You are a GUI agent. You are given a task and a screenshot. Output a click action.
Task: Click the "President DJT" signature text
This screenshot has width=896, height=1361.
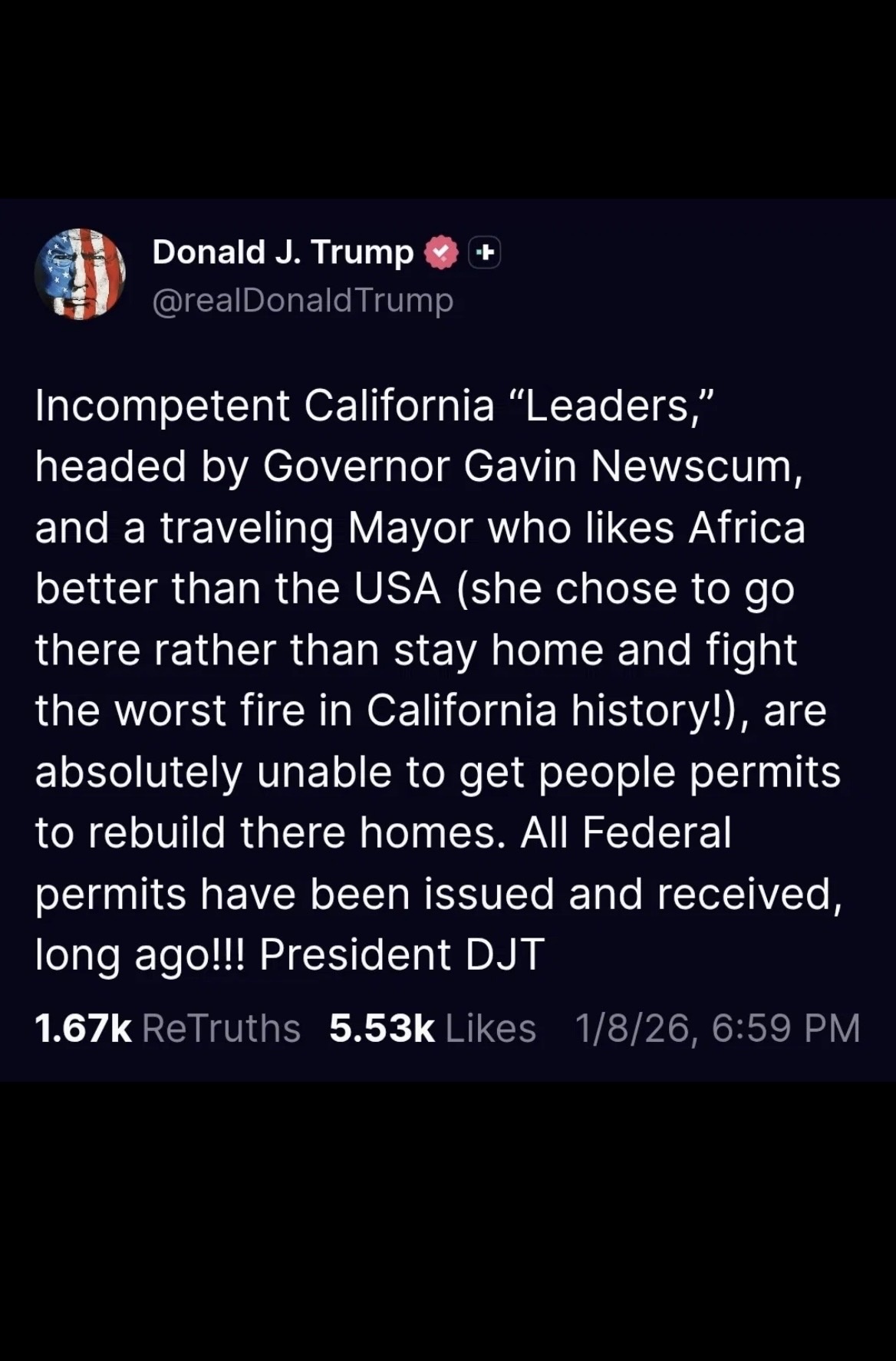click(x=402, y=954)
